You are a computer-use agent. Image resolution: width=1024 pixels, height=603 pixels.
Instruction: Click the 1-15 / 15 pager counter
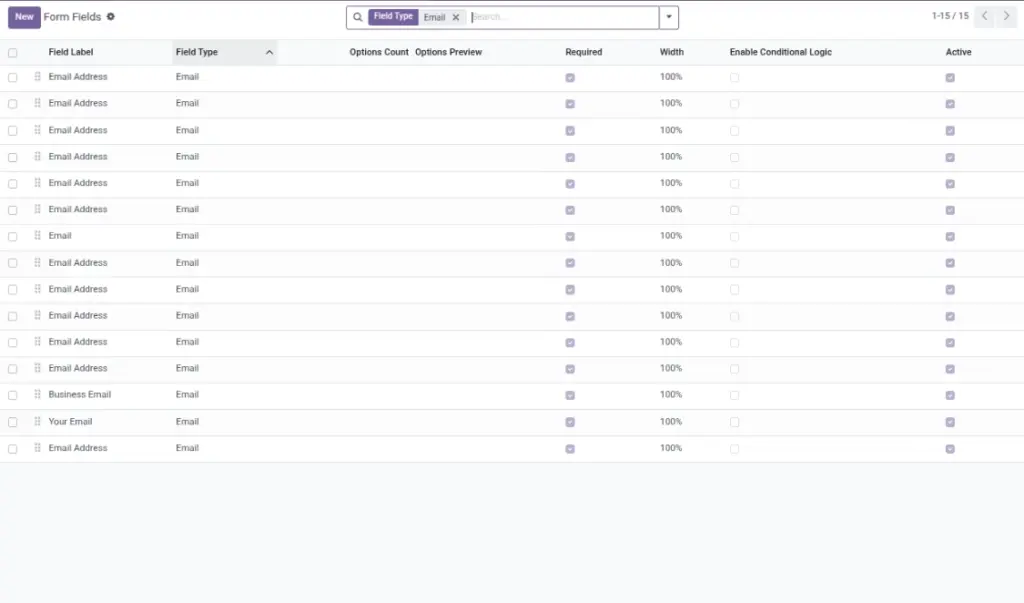pyautogui.click(x=950, y=16)
